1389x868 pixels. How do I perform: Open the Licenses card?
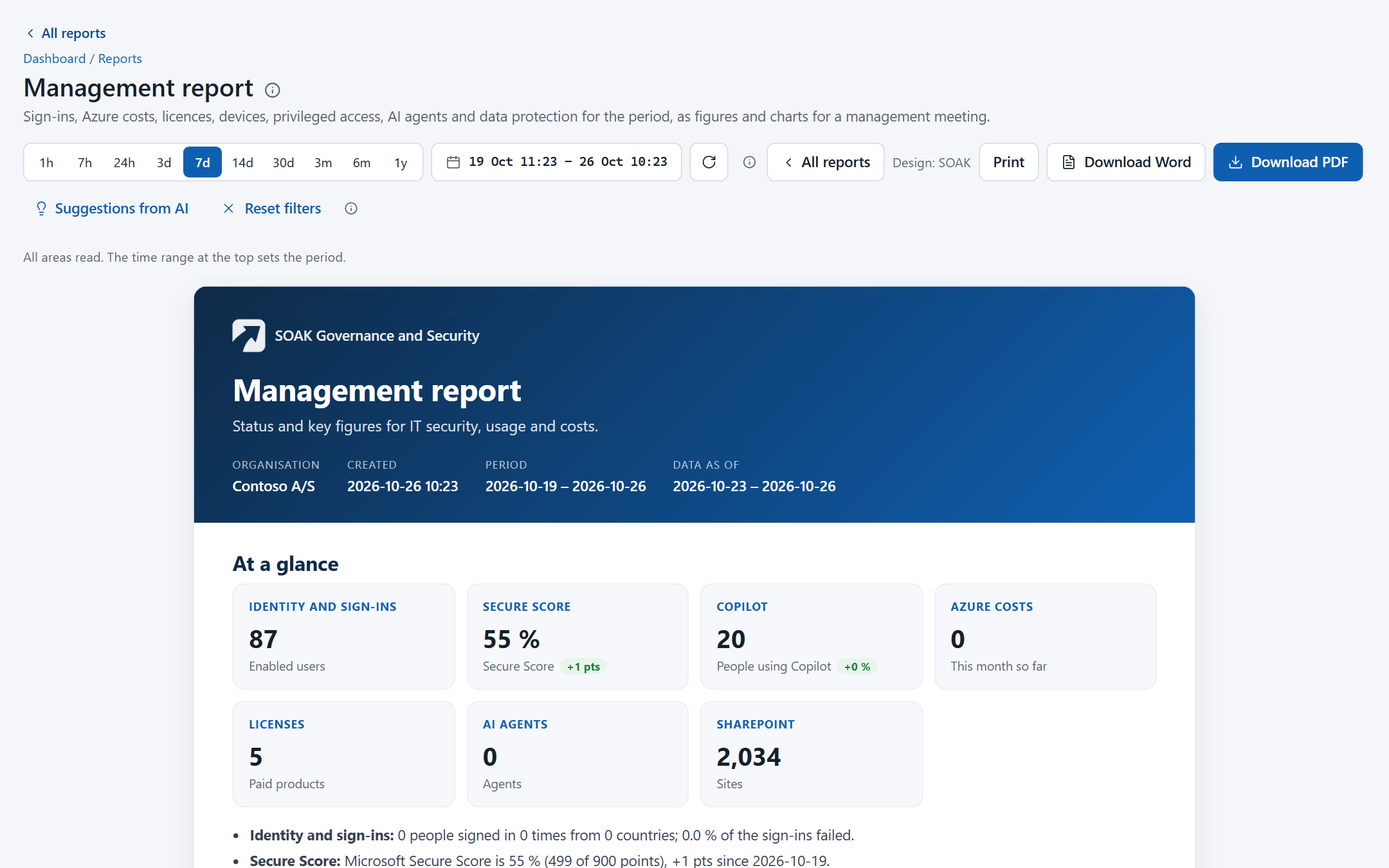[x=343, y=754]
